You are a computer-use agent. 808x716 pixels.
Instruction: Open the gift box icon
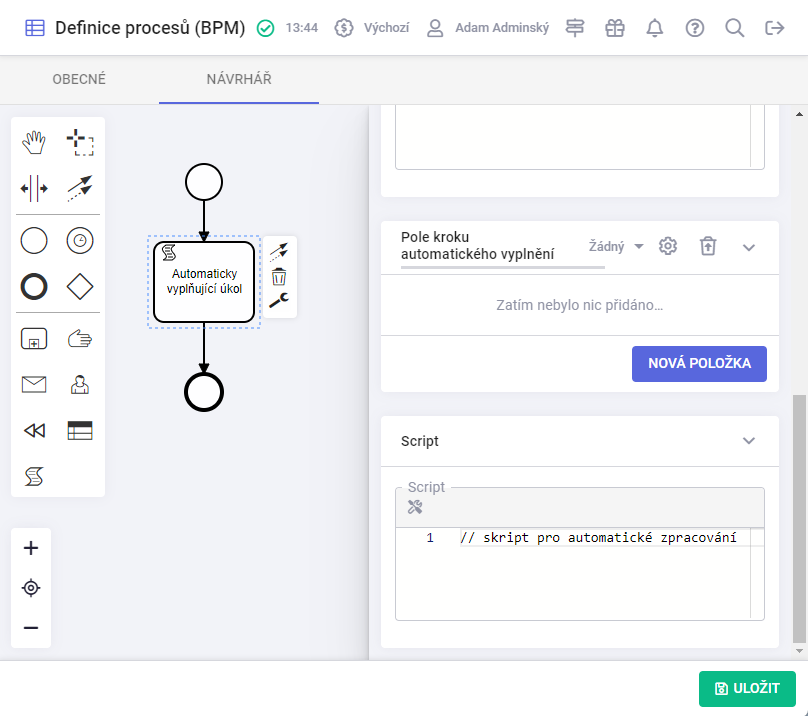tap(615, 28)
